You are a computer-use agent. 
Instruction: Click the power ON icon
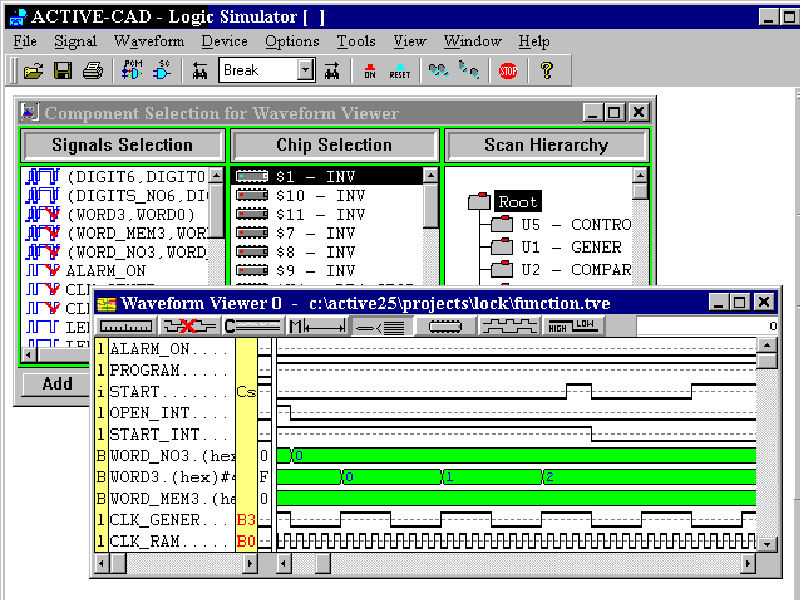tap(370, 70)
